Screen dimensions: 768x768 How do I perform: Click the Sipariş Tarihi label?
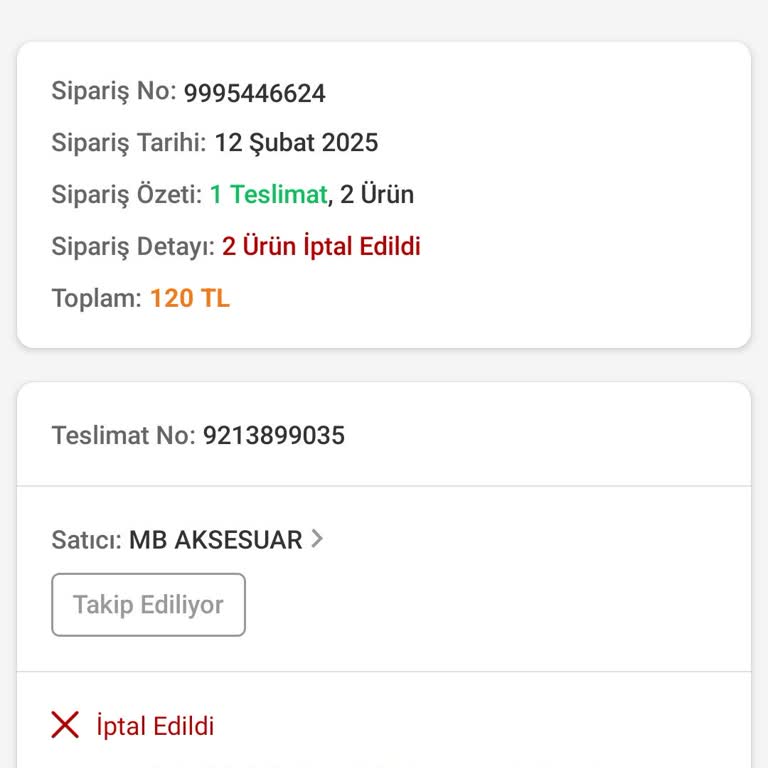[x=129, y=142]
